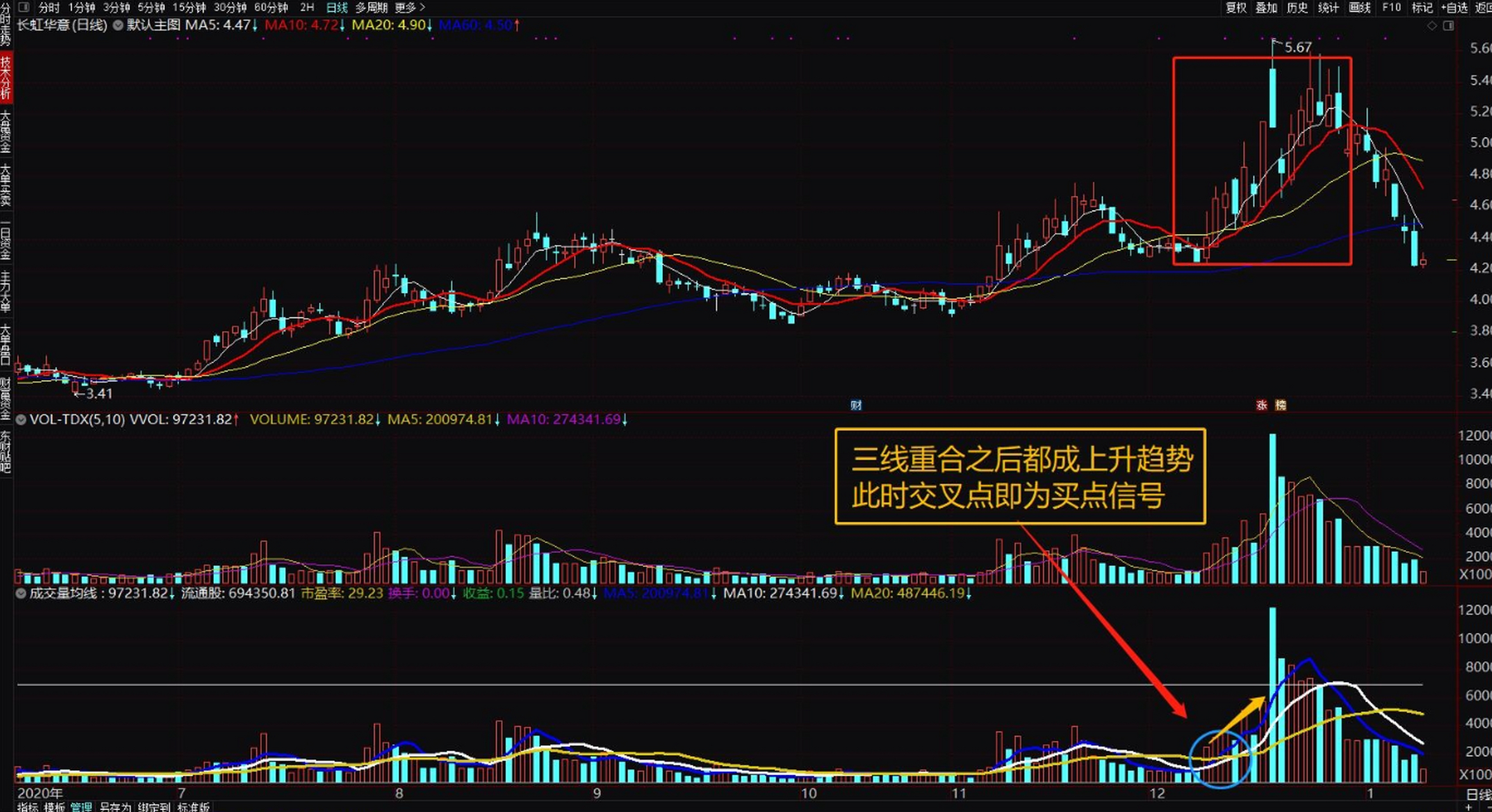Viewport: 1492px width, 812px height.
Task: Select the 日线 daily timeframe
Action: click(337, 8)
